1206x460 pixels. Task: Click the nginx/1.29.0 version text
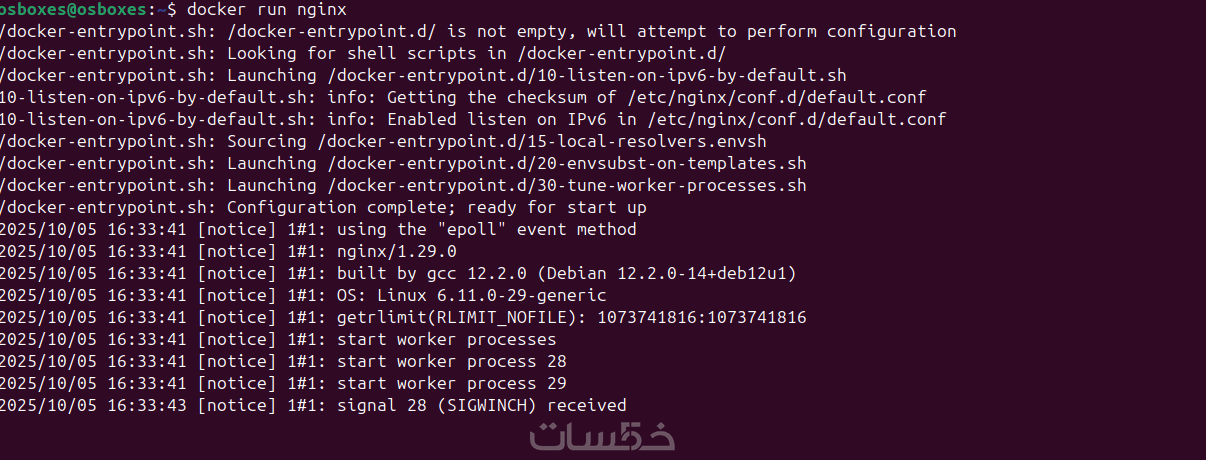click(396, 251)
